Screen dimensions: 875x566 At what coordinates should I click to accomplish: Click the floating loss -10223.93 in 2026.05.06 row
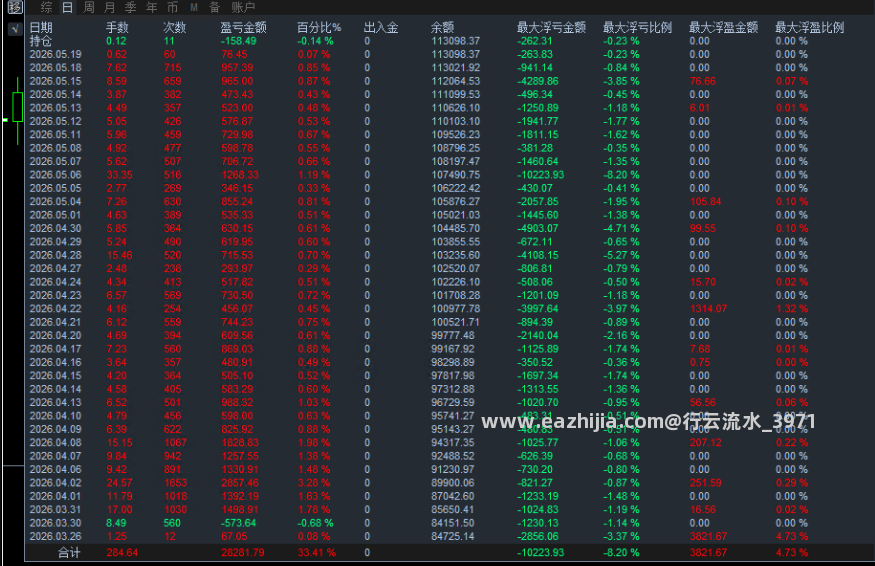click(540, 175)
